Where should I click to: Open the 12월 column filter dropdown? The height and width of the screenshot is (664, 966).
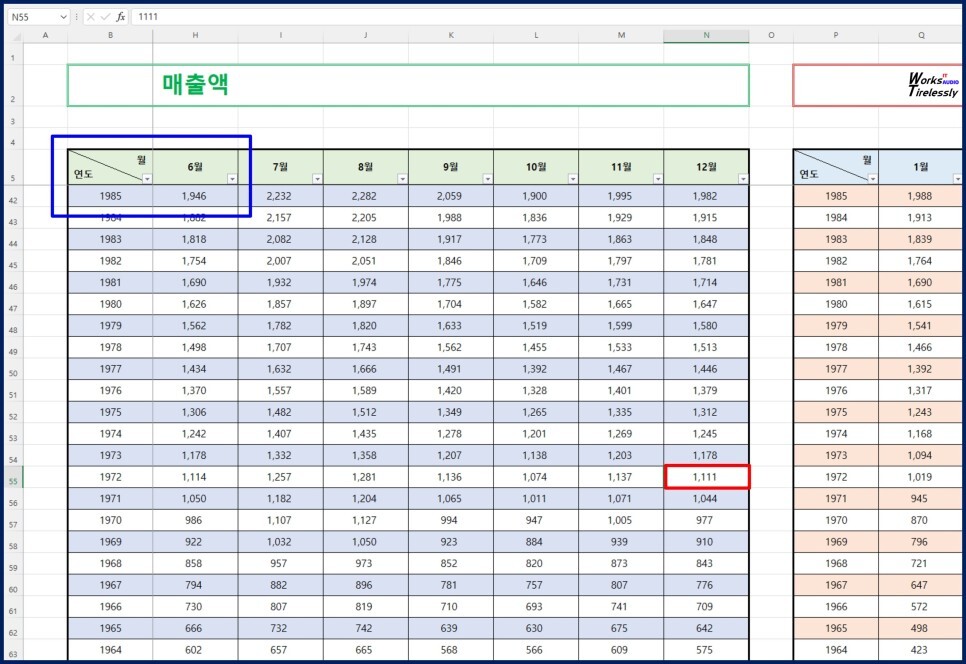[743, 179]
